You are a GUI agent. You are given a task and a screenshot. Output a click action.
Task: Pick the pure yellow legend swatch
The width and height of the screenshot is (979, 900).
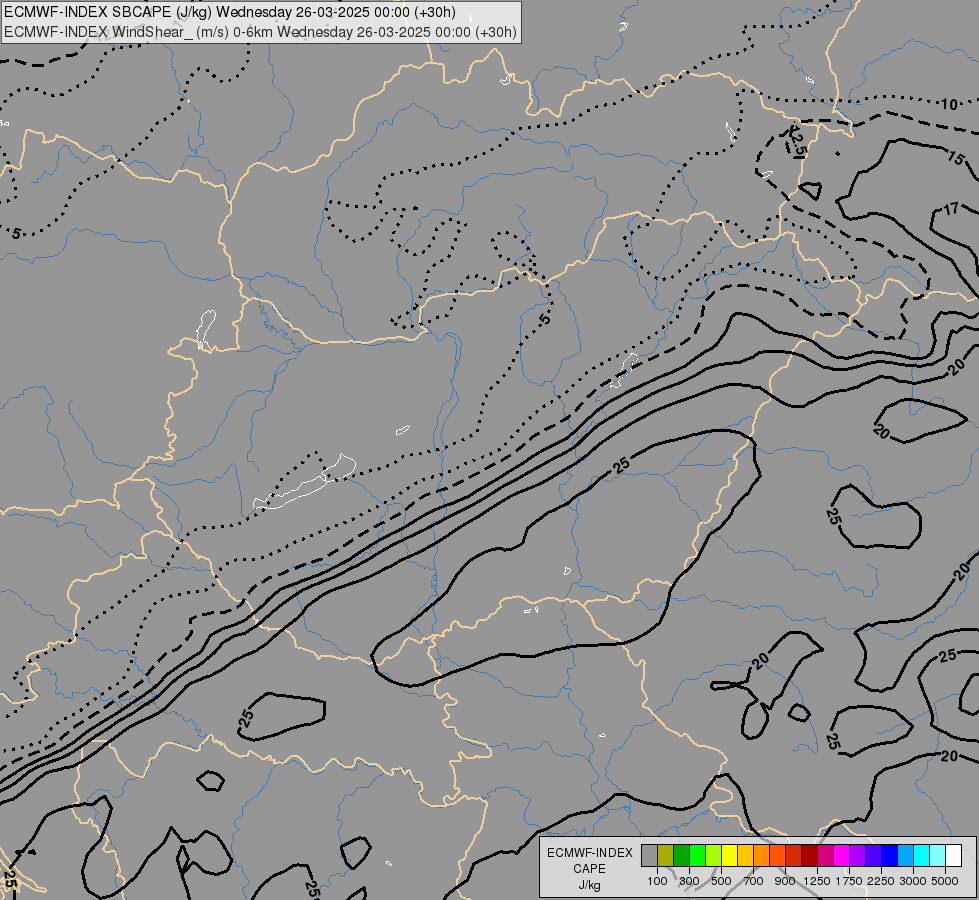tap(730, 855)
